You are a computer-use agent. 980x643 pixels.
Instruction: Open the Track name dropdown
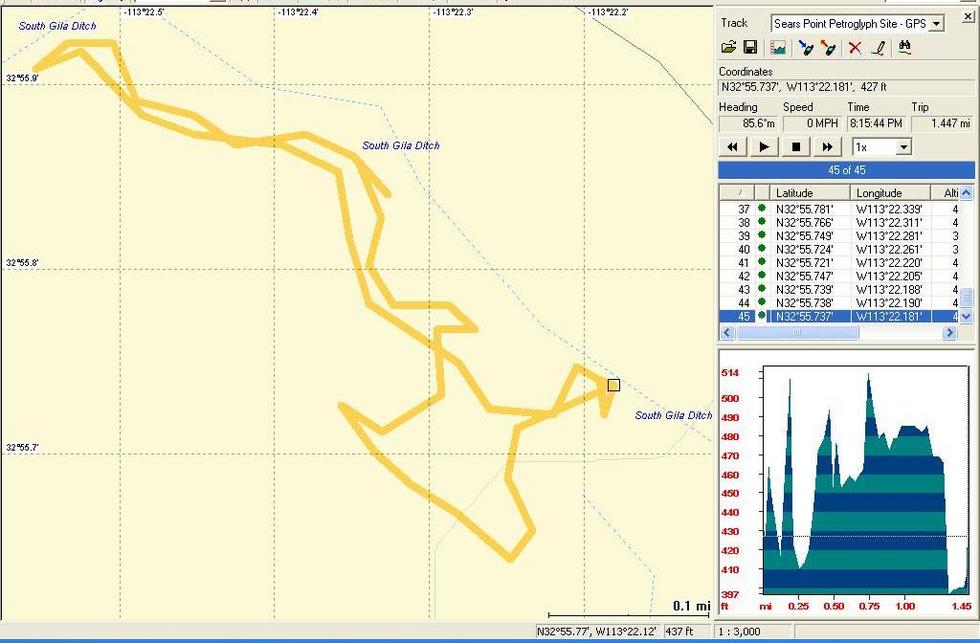[x=936, y=24]
